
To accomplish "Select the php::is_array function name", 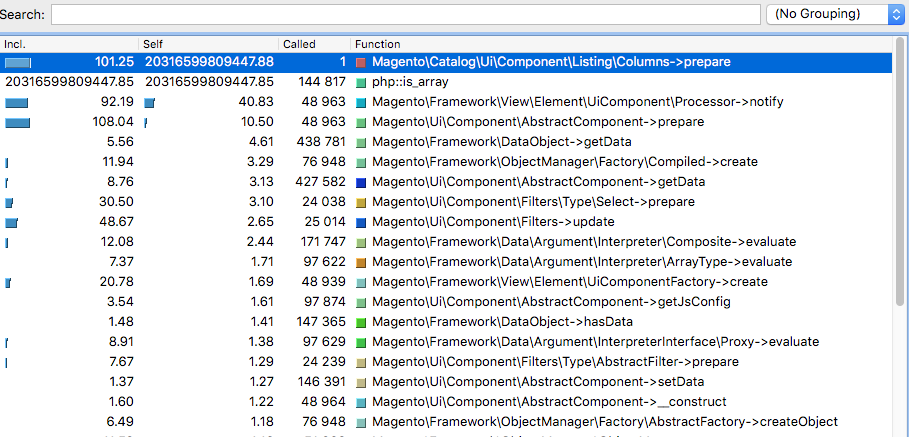I will 410,82.
